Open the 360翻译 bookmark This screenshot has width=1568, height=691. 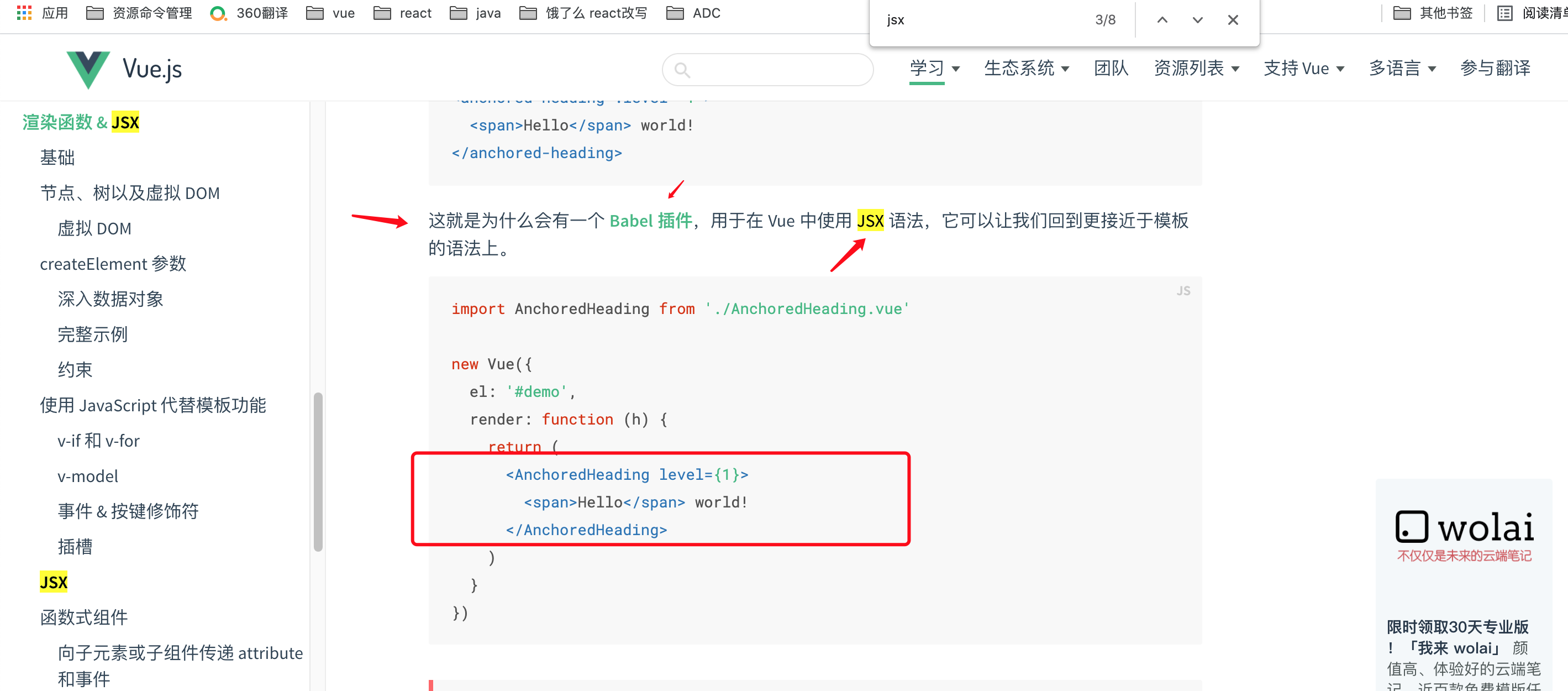tap(249, 13)
